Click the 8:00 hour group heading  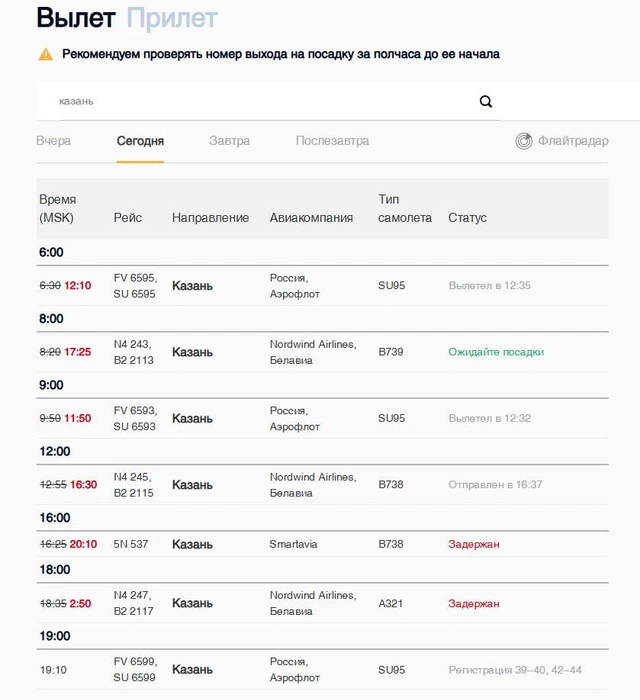51,319
